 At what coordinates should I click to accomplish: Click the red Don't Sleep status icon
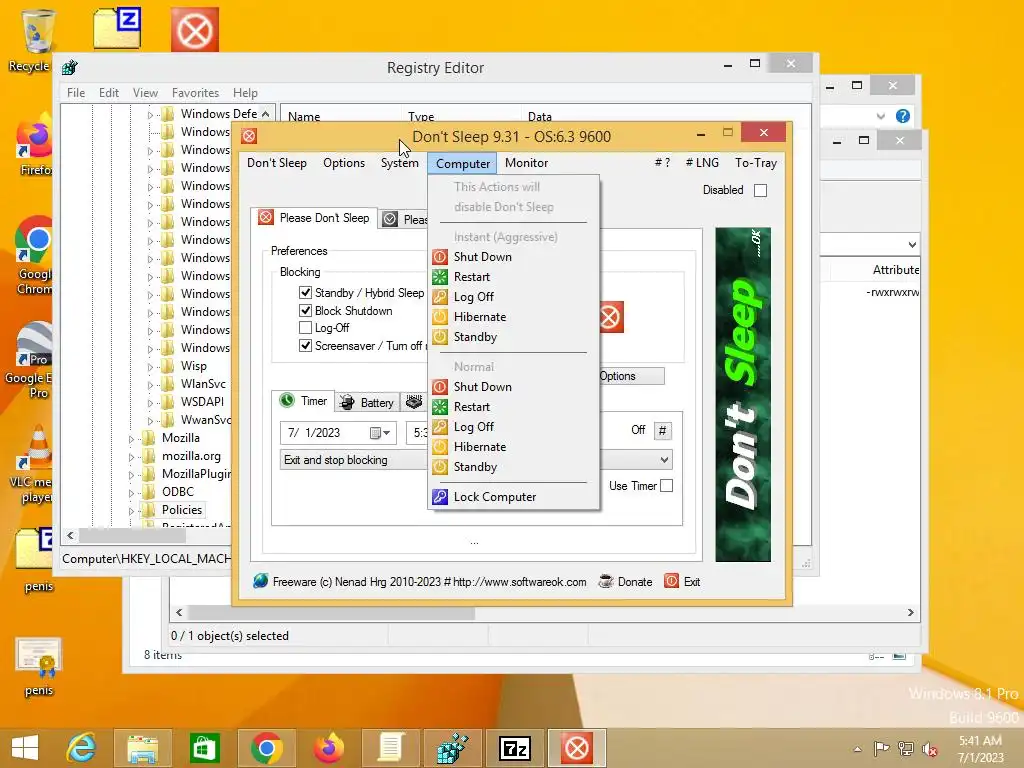pos(611,317)
